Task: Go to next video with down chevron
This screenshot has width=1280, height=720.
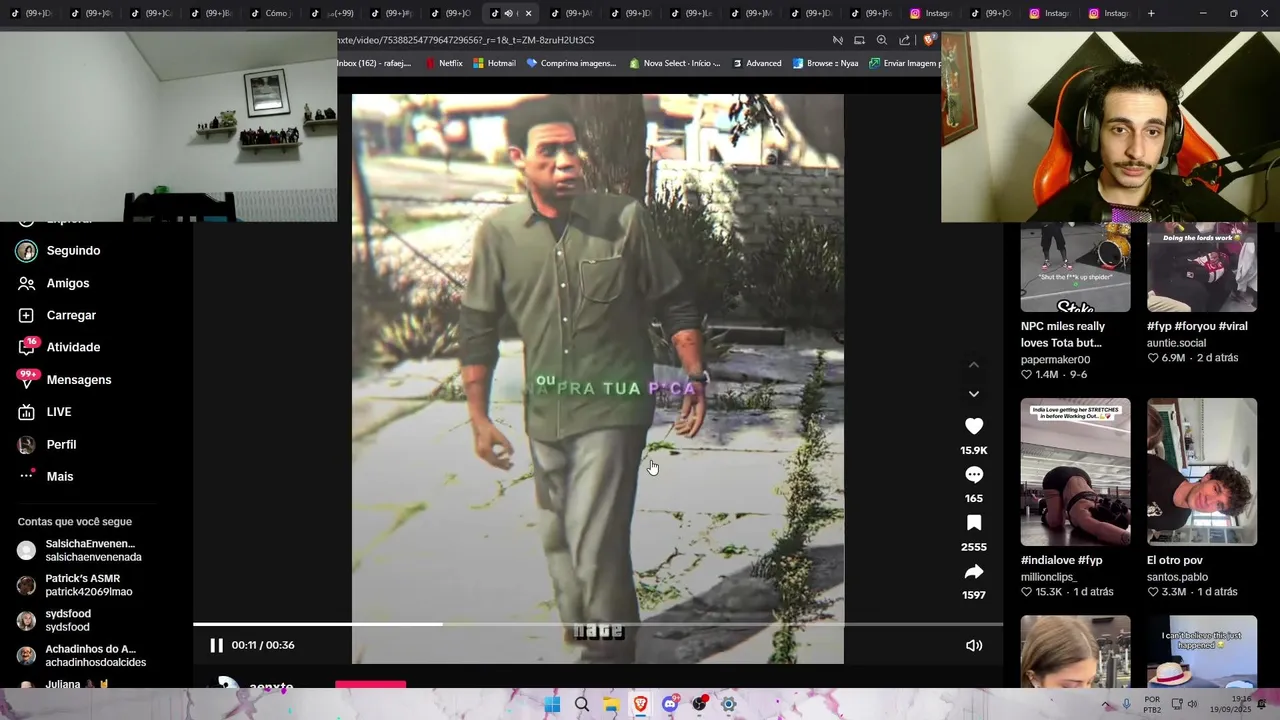Action: [x=973, y=394]
